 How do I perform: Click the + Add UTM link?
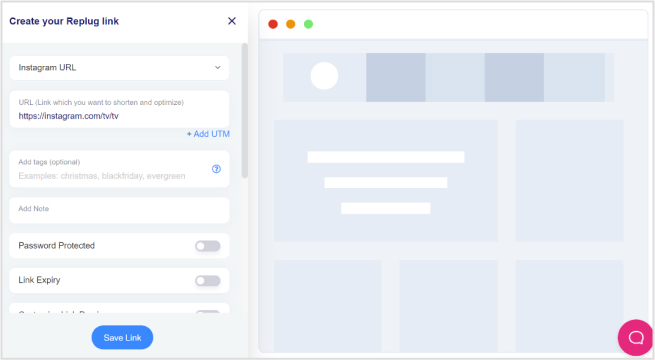point(208,134)
